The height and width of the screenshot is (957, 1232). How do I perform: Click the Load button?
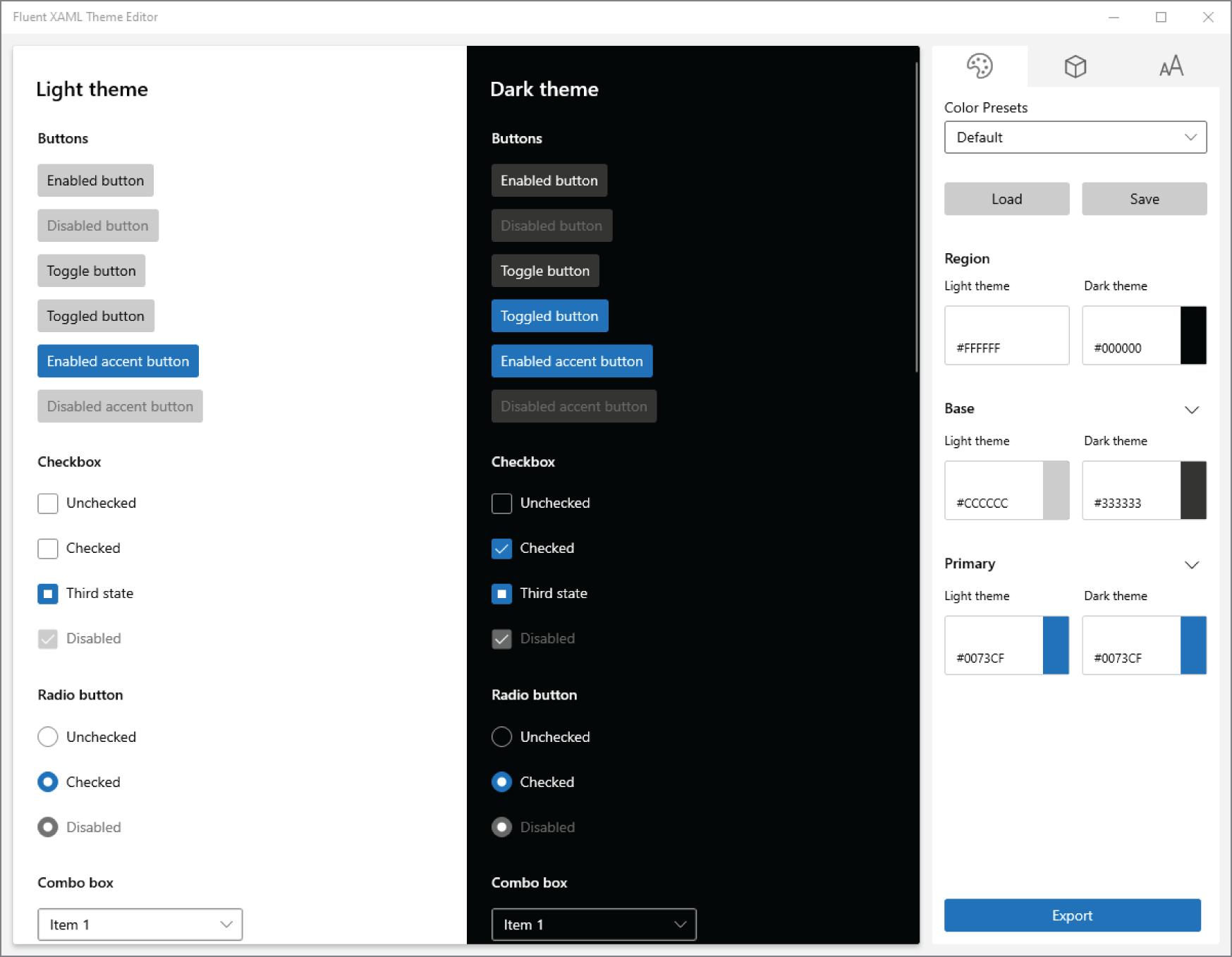tap(1006, 198)
